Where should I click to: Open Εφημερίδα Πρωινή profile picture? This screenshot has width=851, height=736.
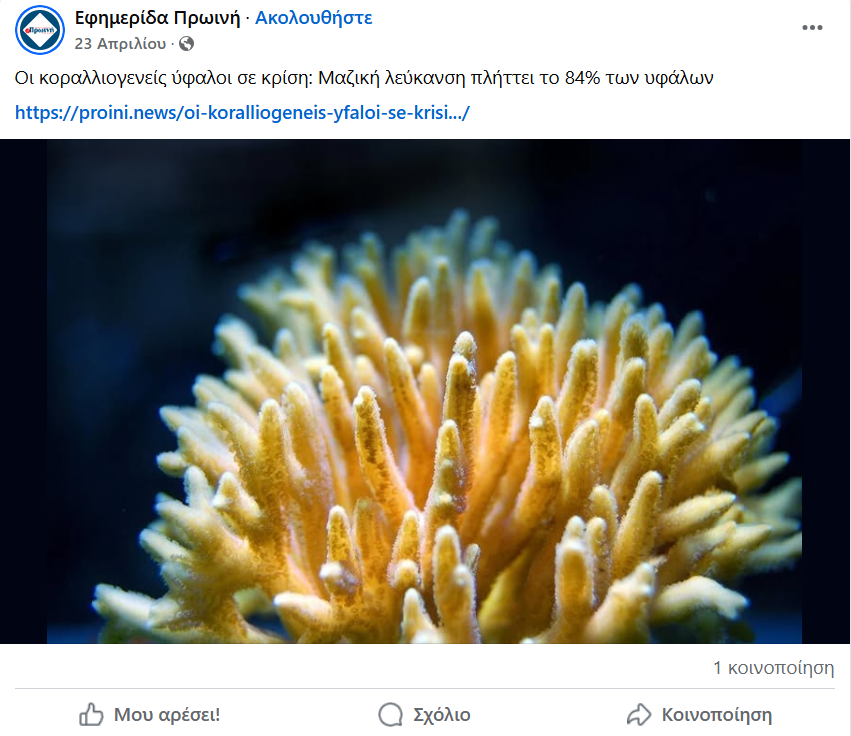point(40,30)
